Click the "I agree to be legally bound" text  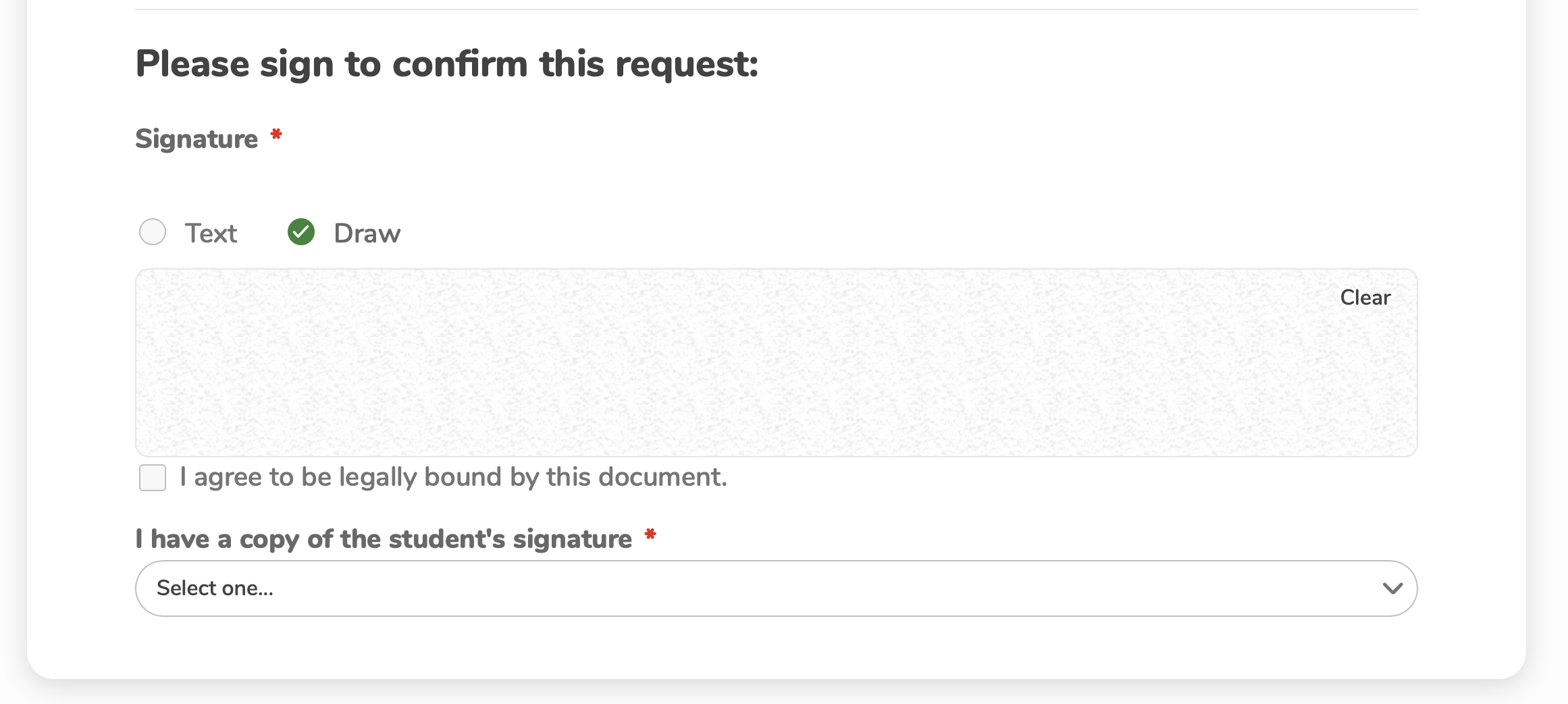click(x=453, y=478)
